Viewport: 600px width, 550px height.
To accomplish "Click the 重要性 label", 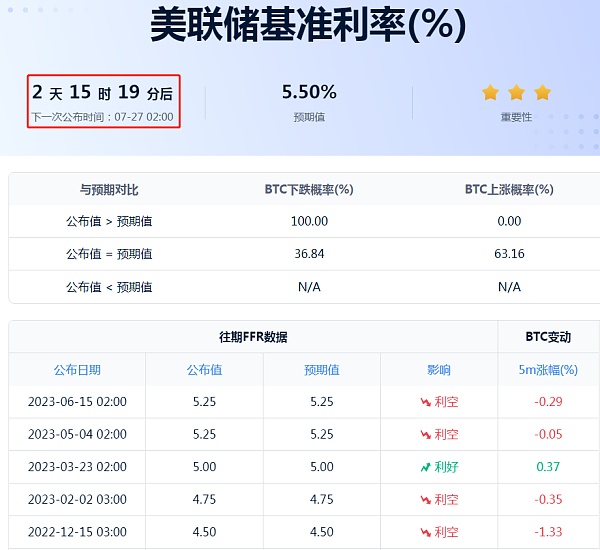I will pos(516,117).
